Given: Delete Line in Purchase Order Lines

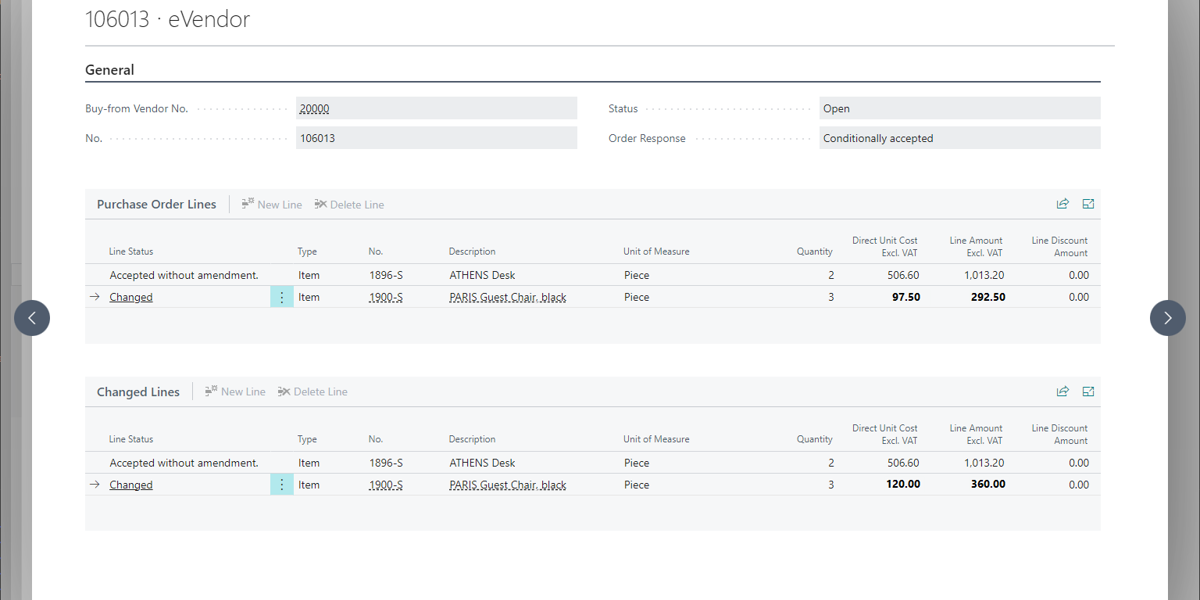Looking at the screenshot, I should tap(349, 204).
